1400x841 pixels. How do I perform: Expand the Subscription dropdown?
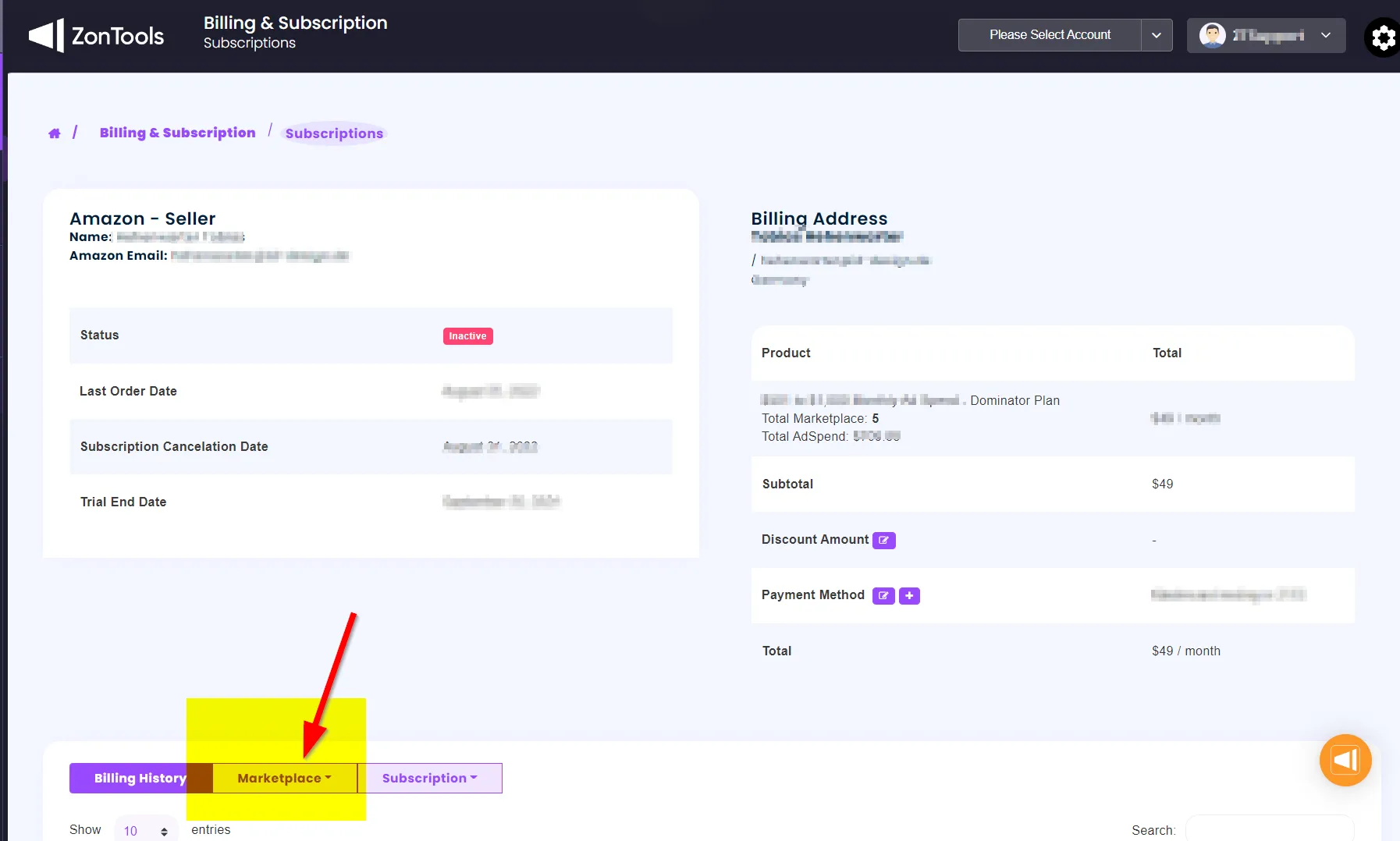point(430,778)
